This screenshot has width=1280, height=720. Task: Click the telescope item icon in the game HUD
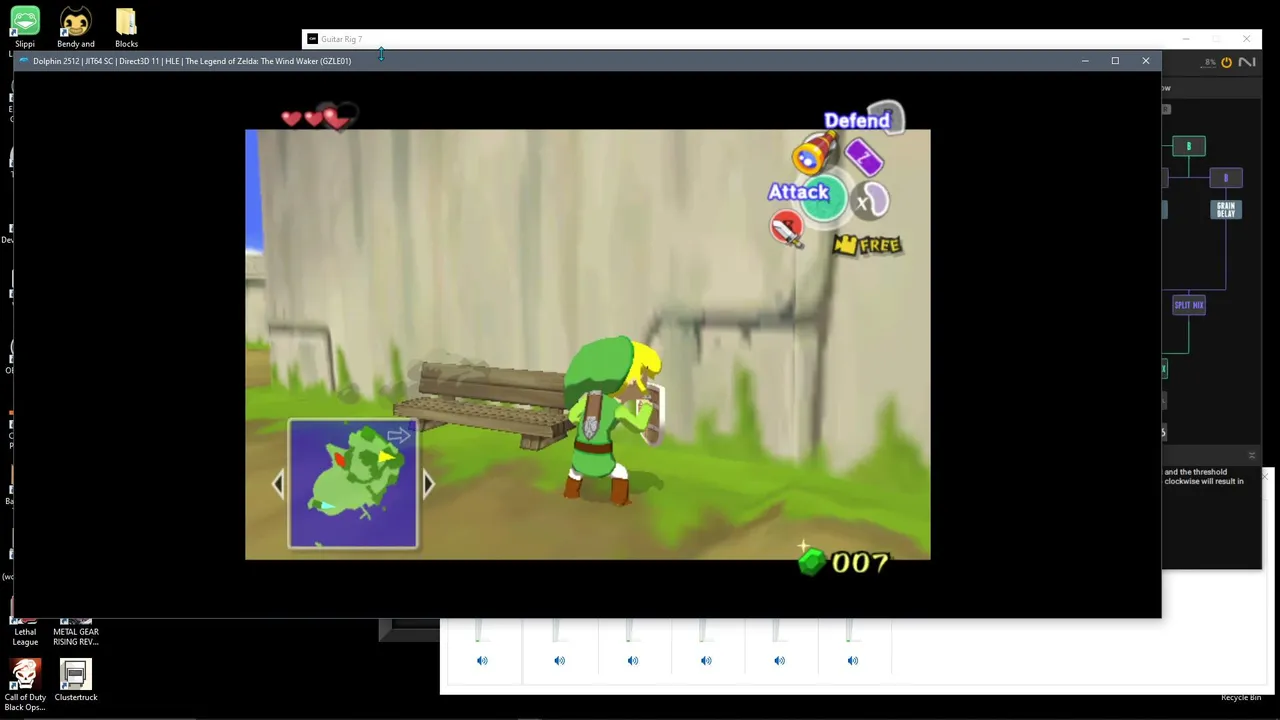click(813, 155)
